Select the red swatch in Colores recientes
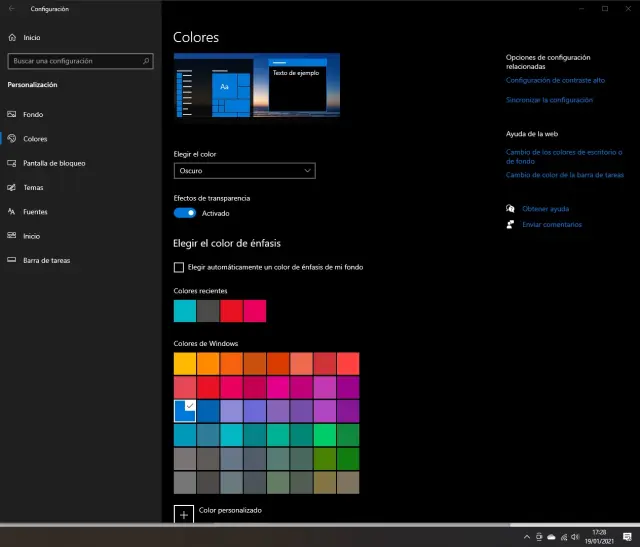The height and width of the screenshot is (547, 640). point(231,311)
